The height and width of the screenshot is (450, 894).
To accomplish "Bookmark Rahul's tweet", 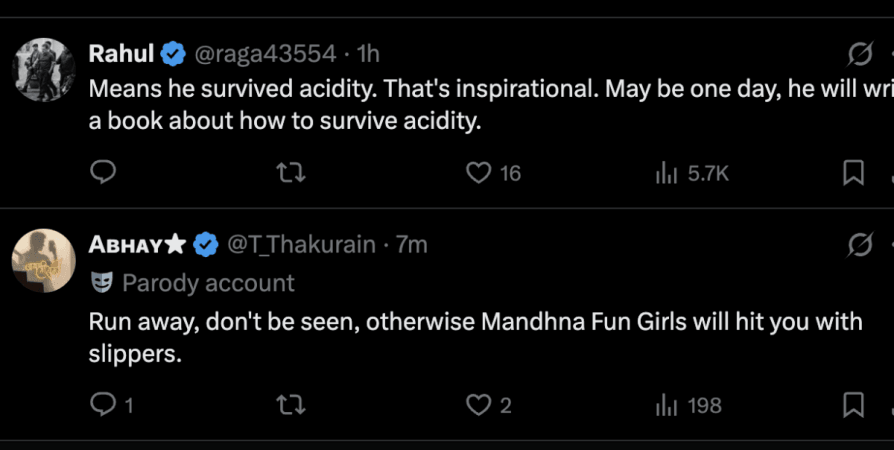I will point(853,174).
